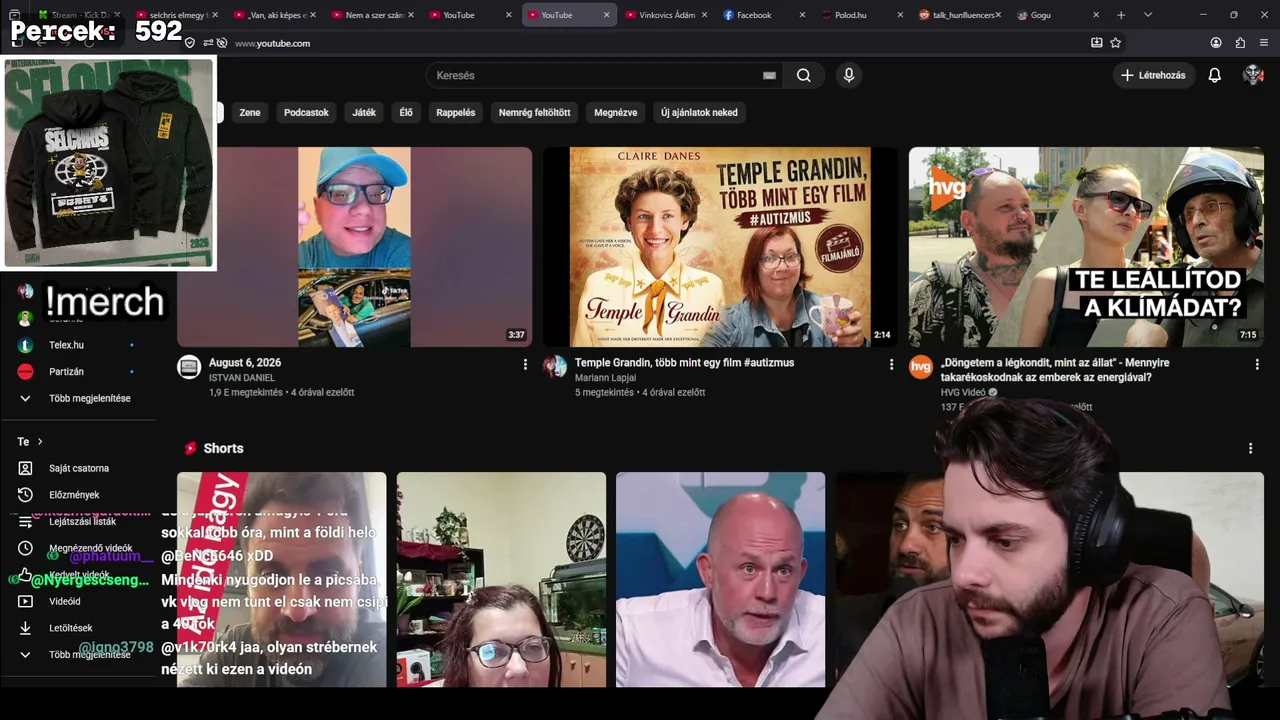Switch to the Gogu browser tab
The image size is (1280, 720).
[x=1056, y=15]
